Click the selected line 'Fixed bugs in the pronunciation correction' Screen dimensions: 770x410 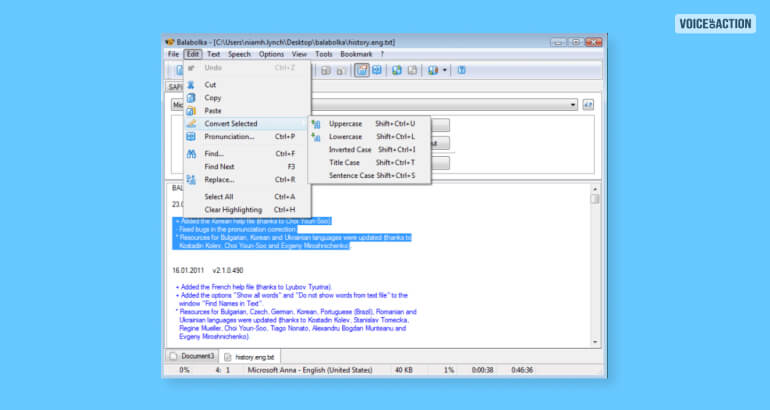pos(236,229)
